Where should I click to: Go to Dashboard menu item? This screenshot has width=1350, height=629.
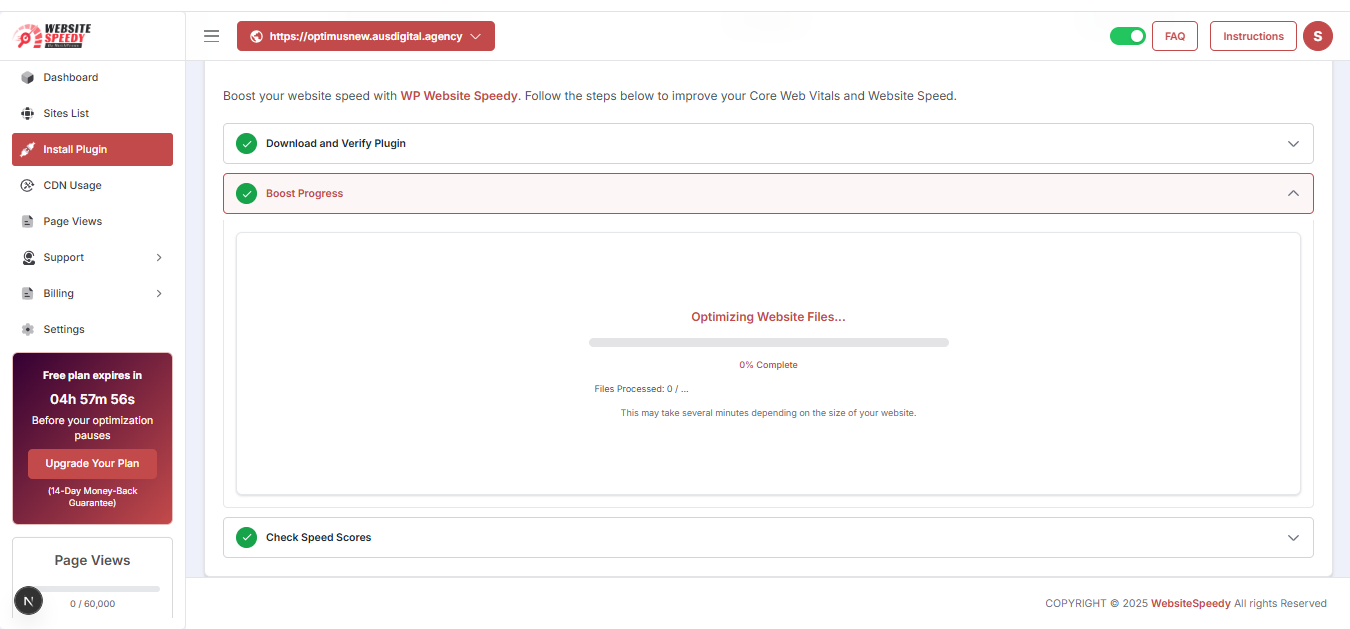pos(92,77)
